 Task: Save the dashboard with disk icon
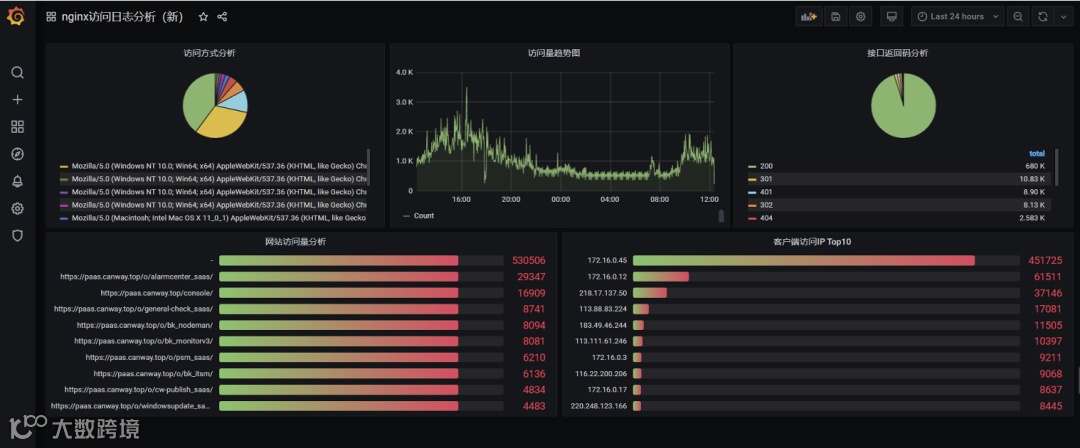coord(835,17)
